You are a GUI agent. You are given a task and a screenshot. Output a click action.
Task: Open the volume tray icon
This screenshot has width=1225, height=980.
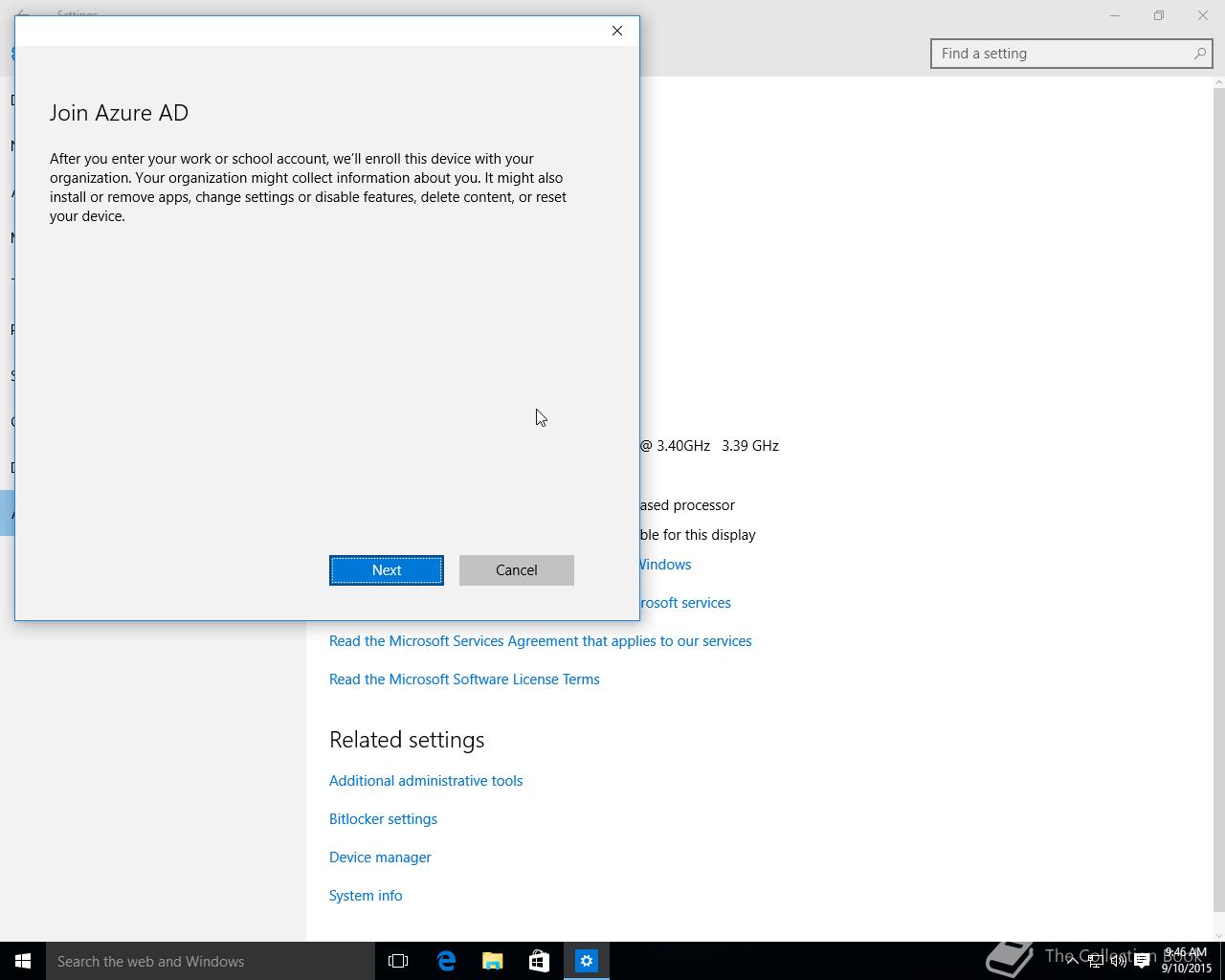(1119, 961)
